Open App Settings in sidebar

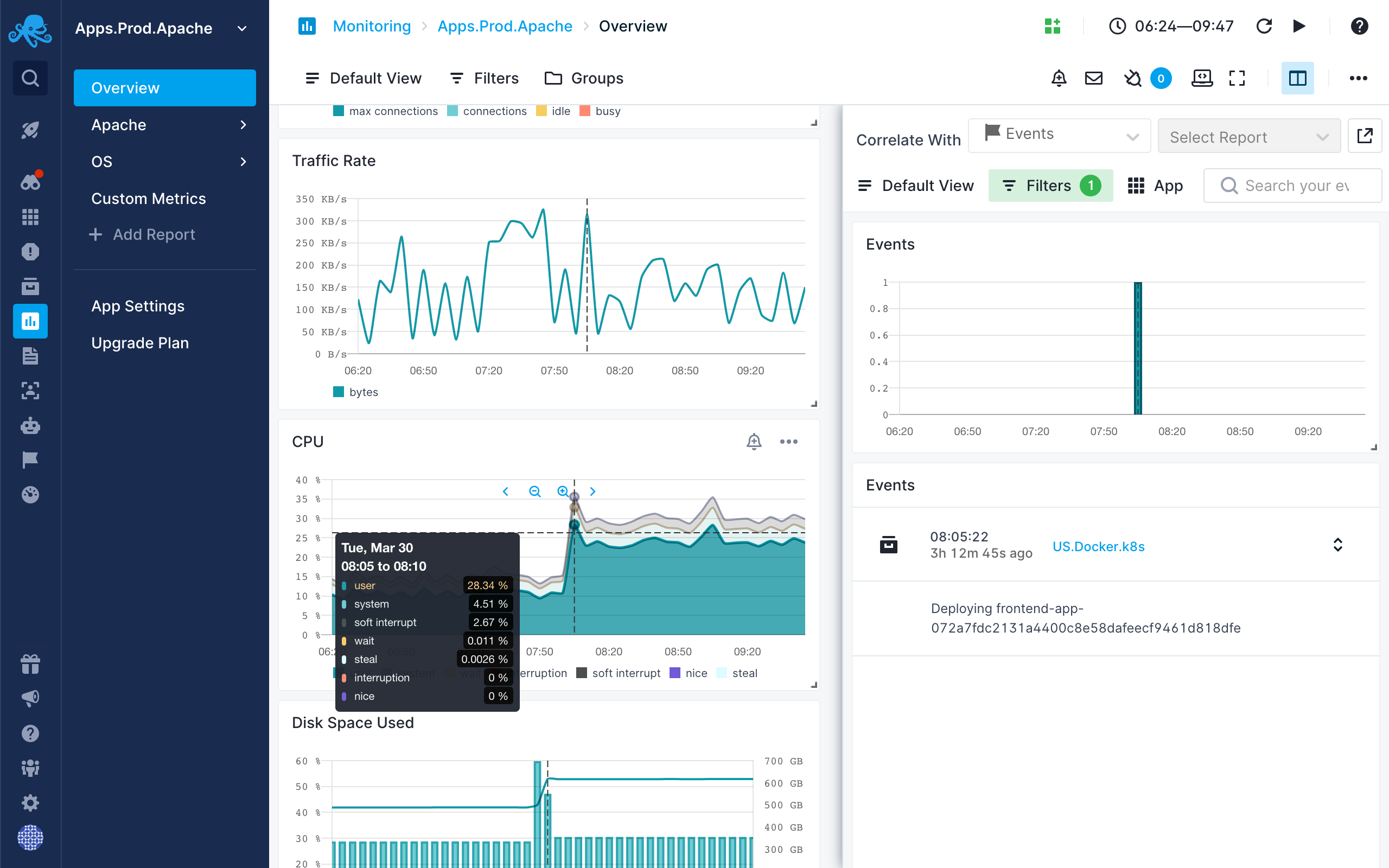point(137,306)
